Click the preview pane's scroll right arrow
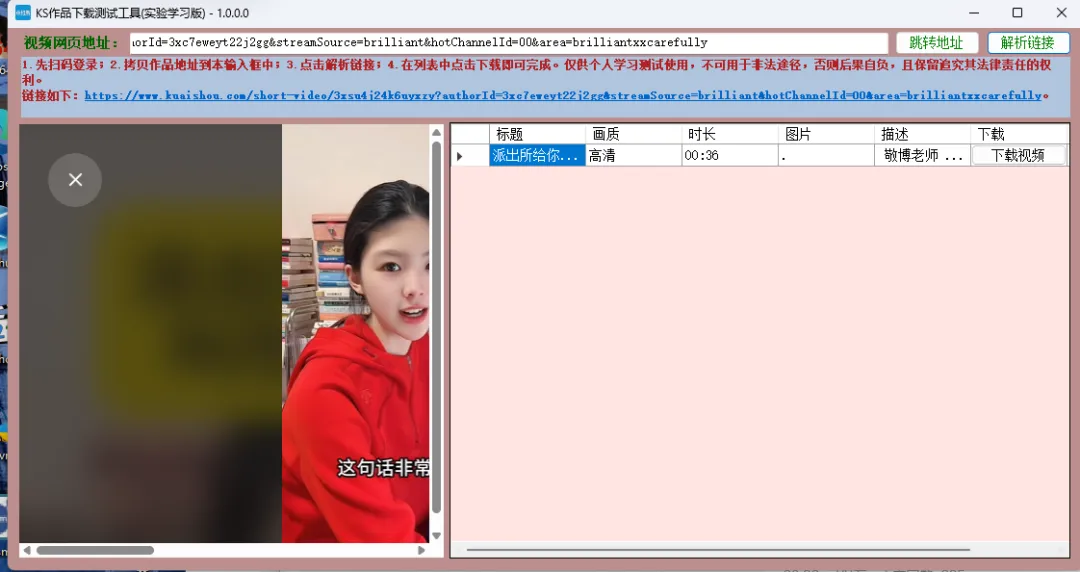1080x572 pixels. (x=422, y=550)
